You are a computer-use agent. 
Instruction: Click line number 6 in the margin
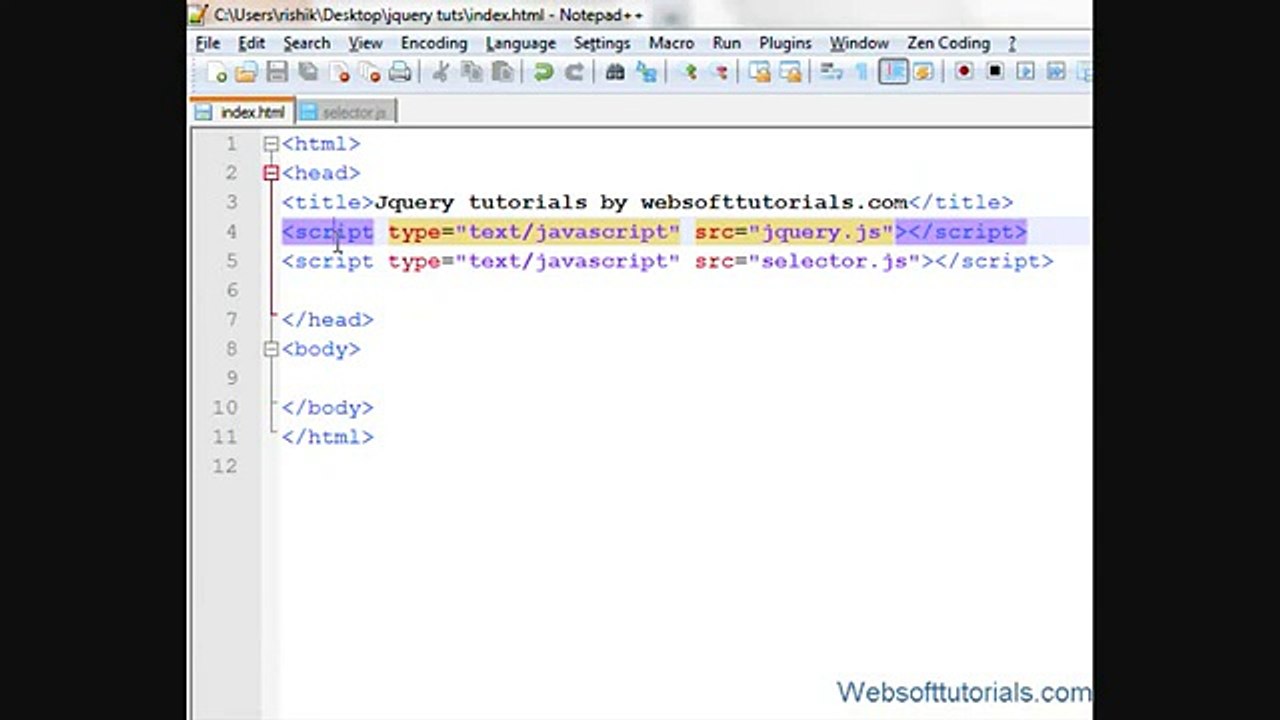tap(231, 290)
